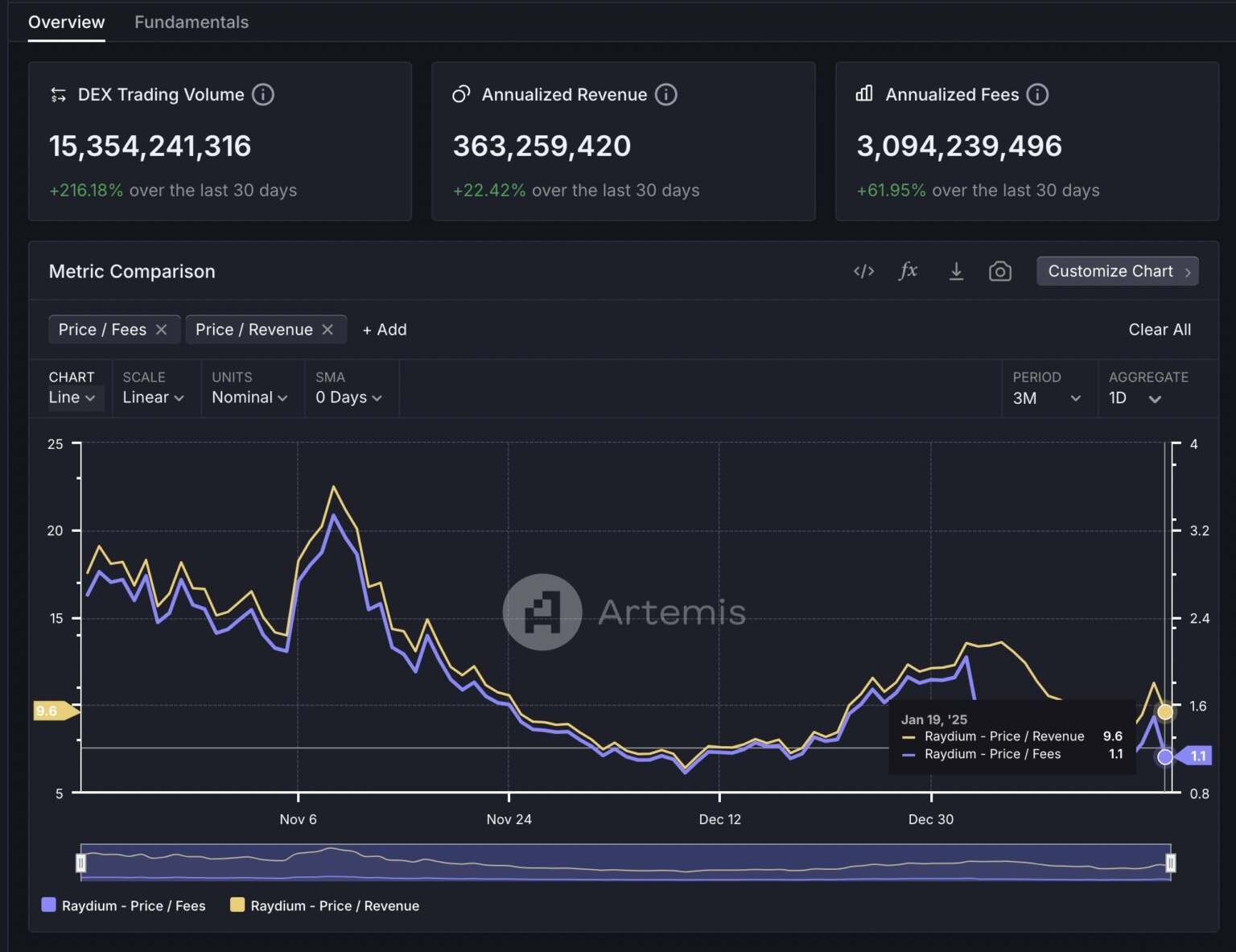Click the +61.95% change text

point(892,191)
